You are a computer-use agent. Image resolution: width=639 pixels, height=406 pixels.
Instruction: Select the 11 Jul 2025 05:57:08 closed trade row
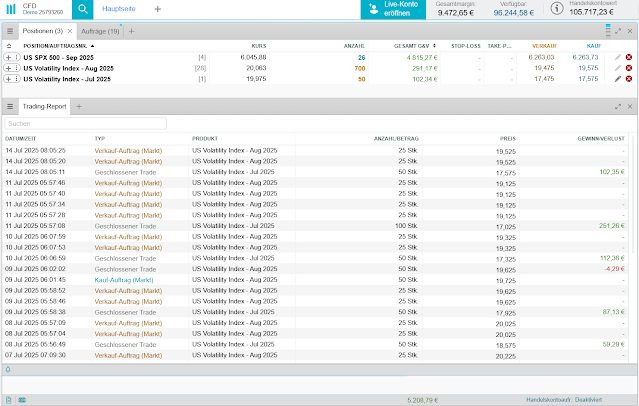(x=315, y=226)
